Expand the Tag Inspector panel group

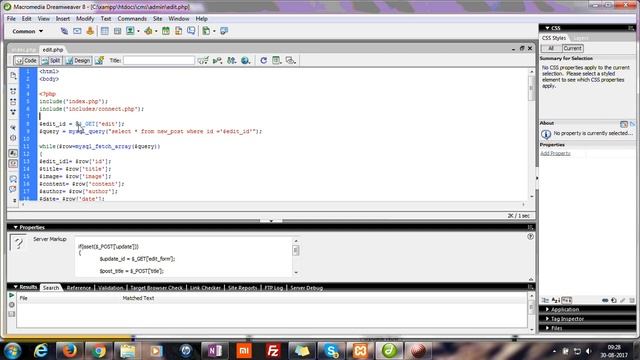pos(547,319)
